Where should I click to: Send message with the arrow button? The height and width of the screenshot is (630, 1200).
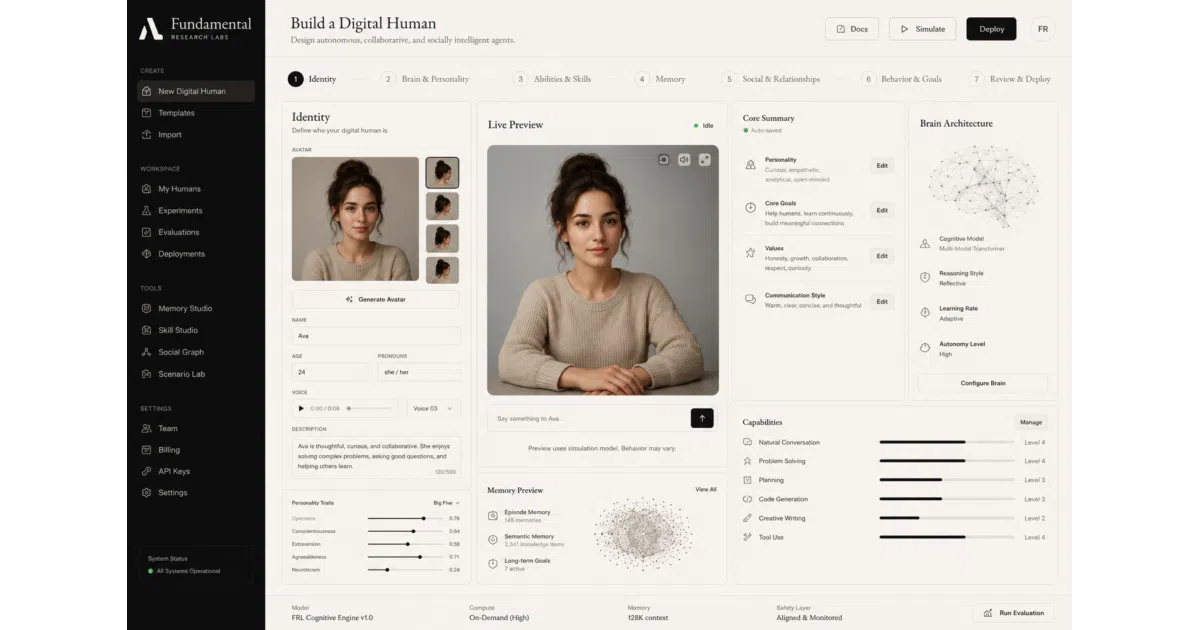pyautogui.click(x=702, y=418)
